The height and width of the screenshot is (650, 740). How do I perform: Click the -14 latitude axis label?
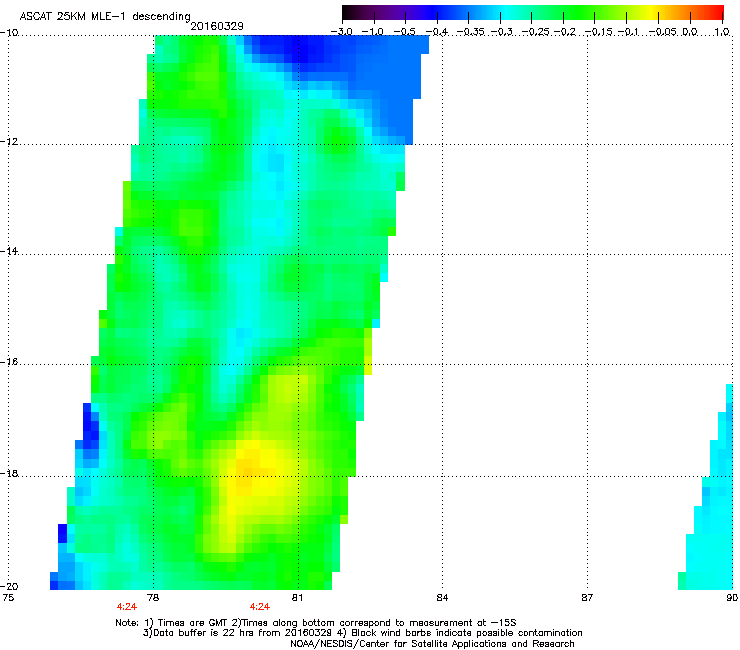[9, 251]
